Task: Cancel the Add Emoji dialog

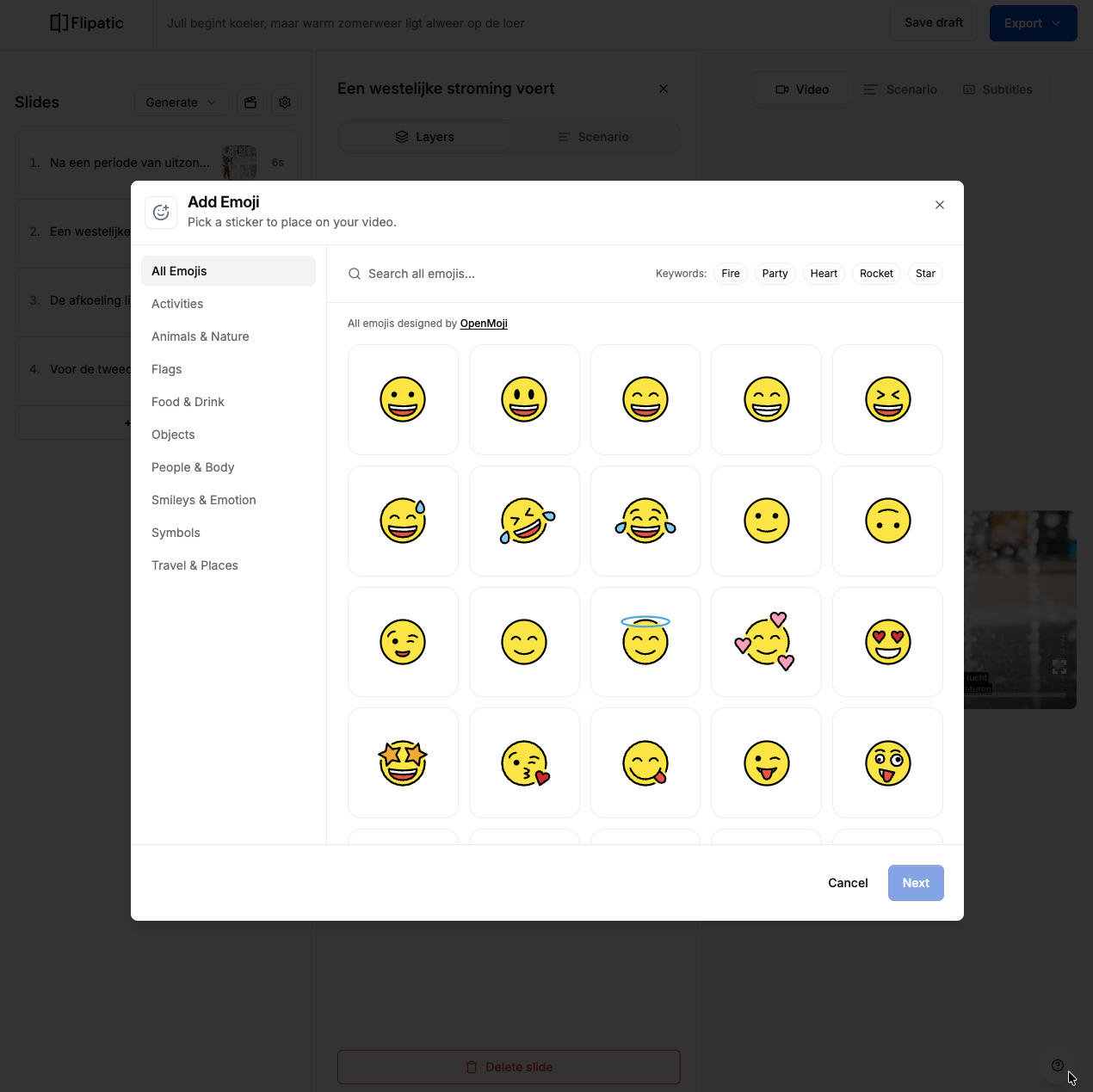Action: [848, 883]
